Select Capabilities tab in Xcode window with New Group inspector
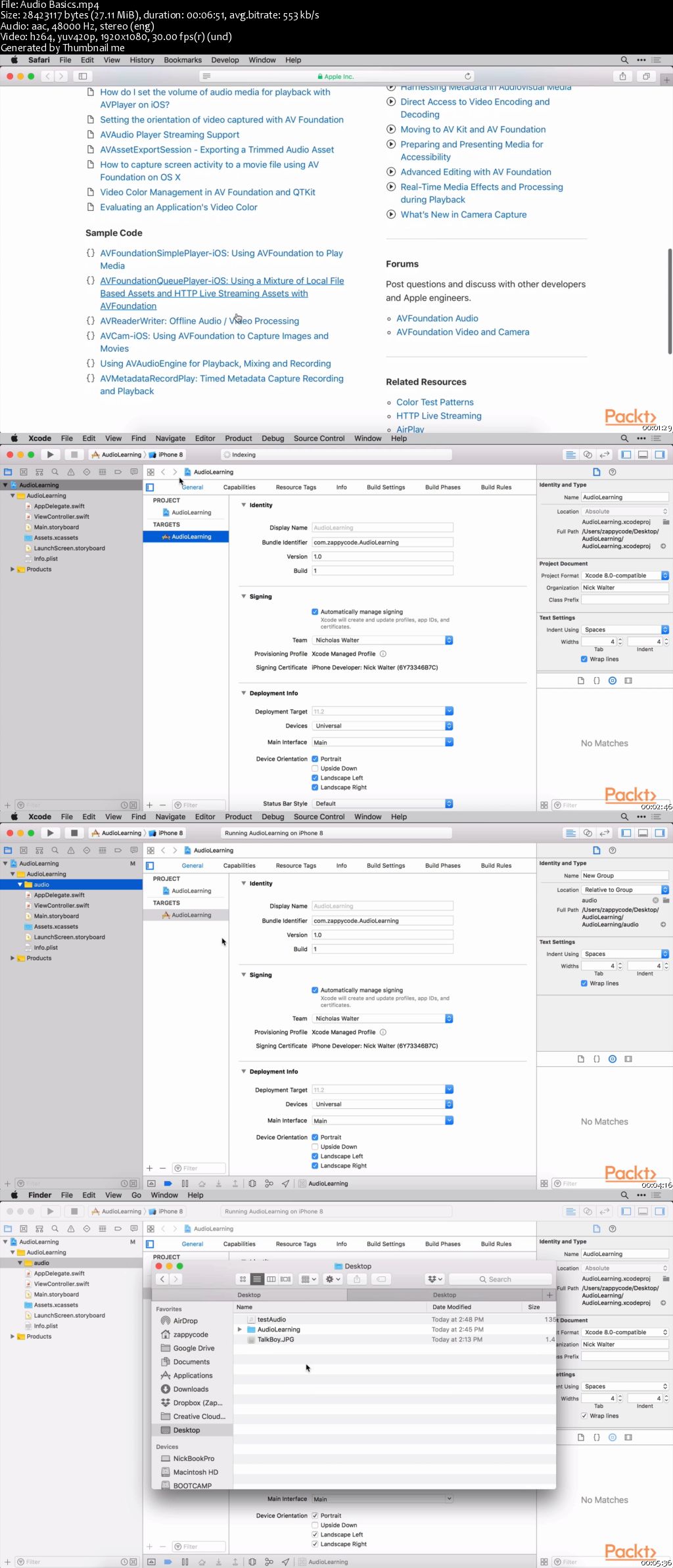The image size is (673, 1568). click(239, 866)
